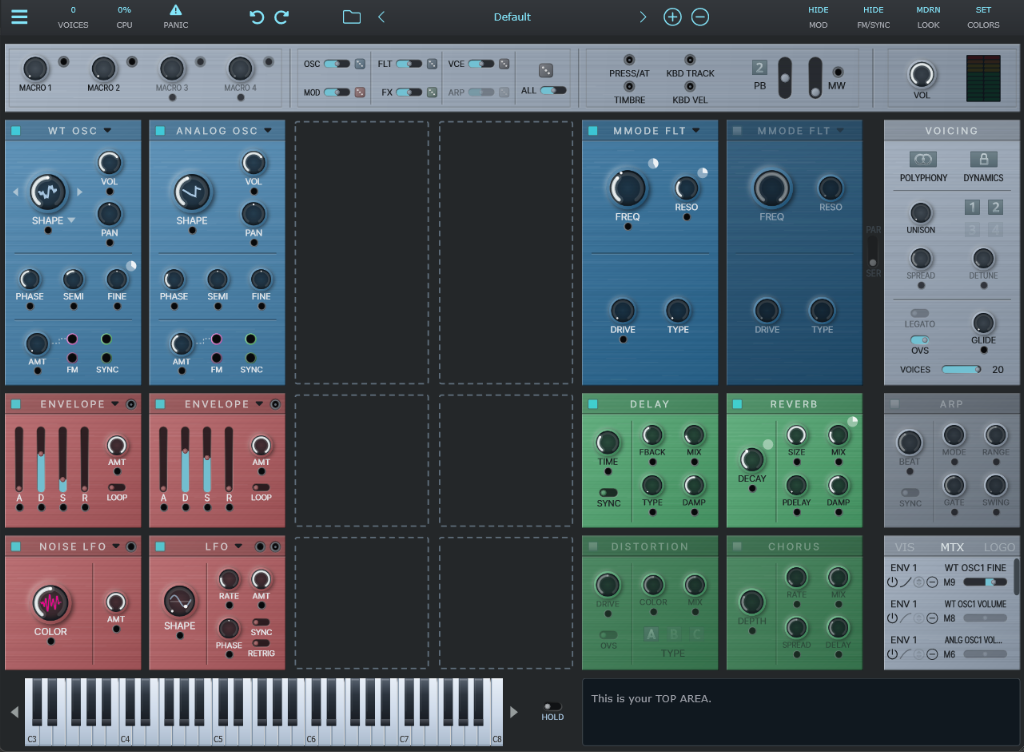Open the hamburger main menu
Image resolution: width=1024 pixels, height=752 pixels.
(19, 17)
